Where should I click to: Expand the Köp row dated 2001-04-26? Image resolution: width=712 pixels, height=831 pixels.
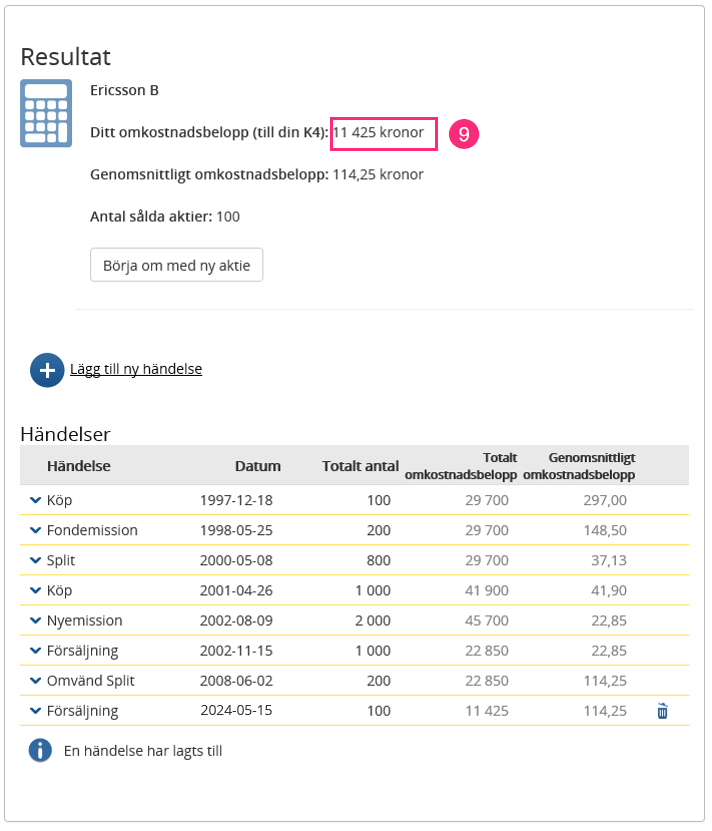[36, 590]
